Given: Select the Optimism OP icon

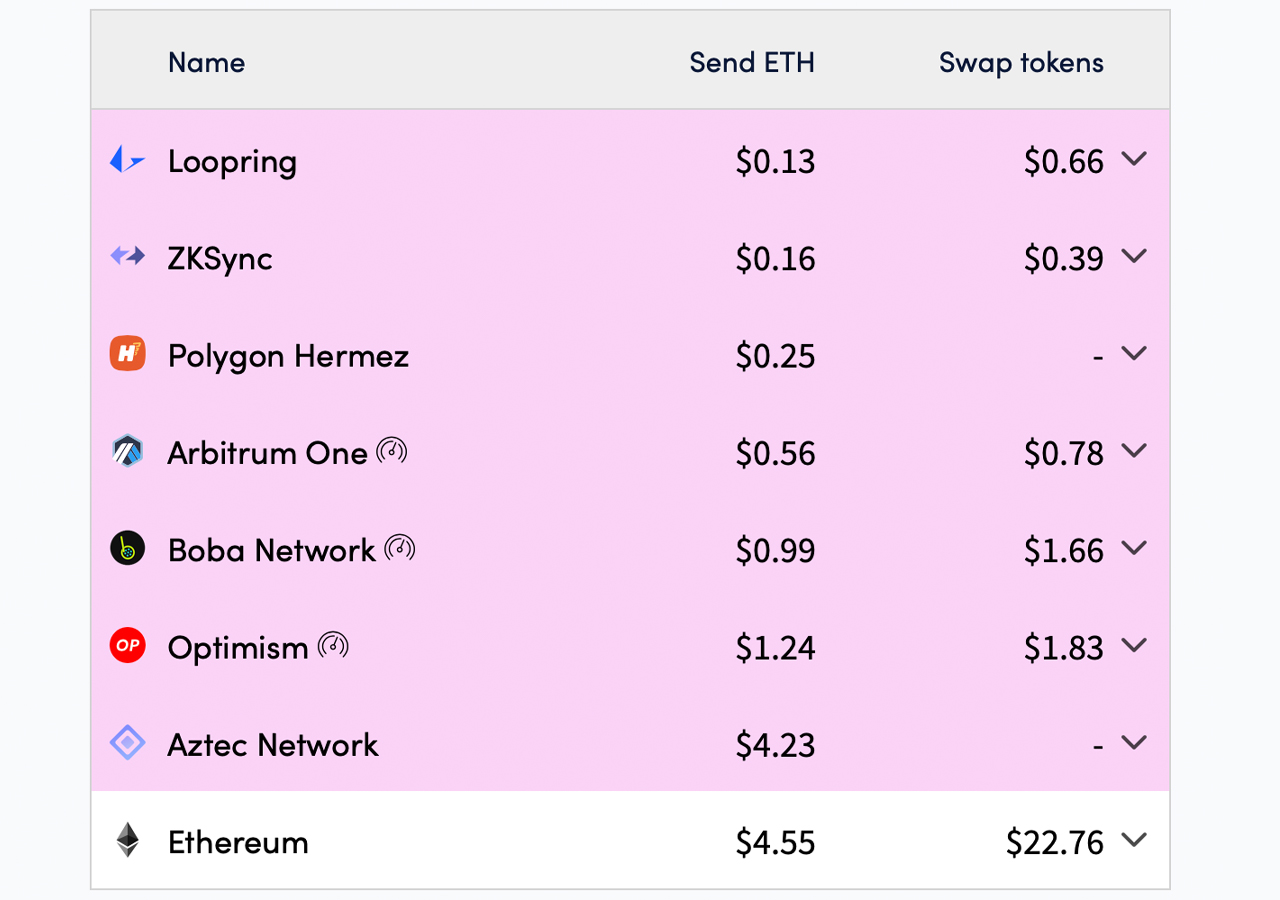Looking at the screenshot, I should click(x=127, y=645).
